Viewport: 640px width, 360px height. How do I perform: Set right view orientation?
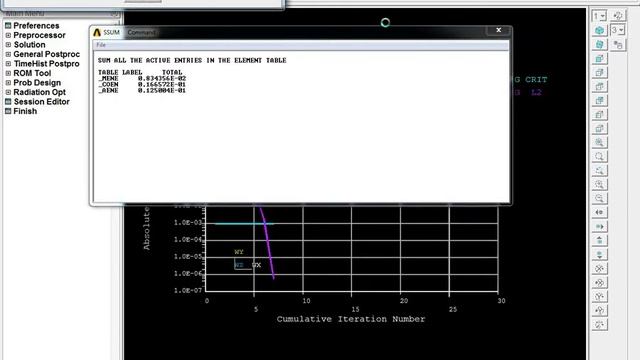coord(599,73)
